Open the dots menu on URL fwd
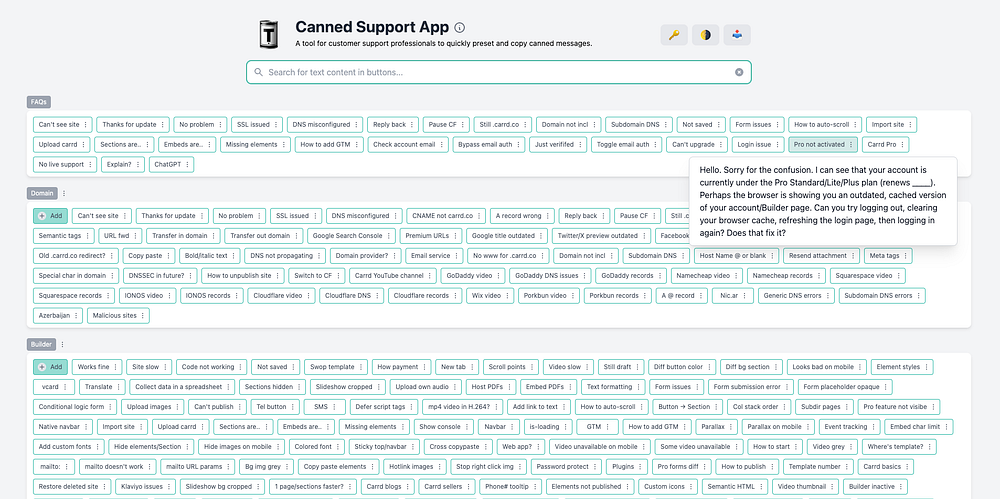1000x499 pixels. click(x=135, y=236)
